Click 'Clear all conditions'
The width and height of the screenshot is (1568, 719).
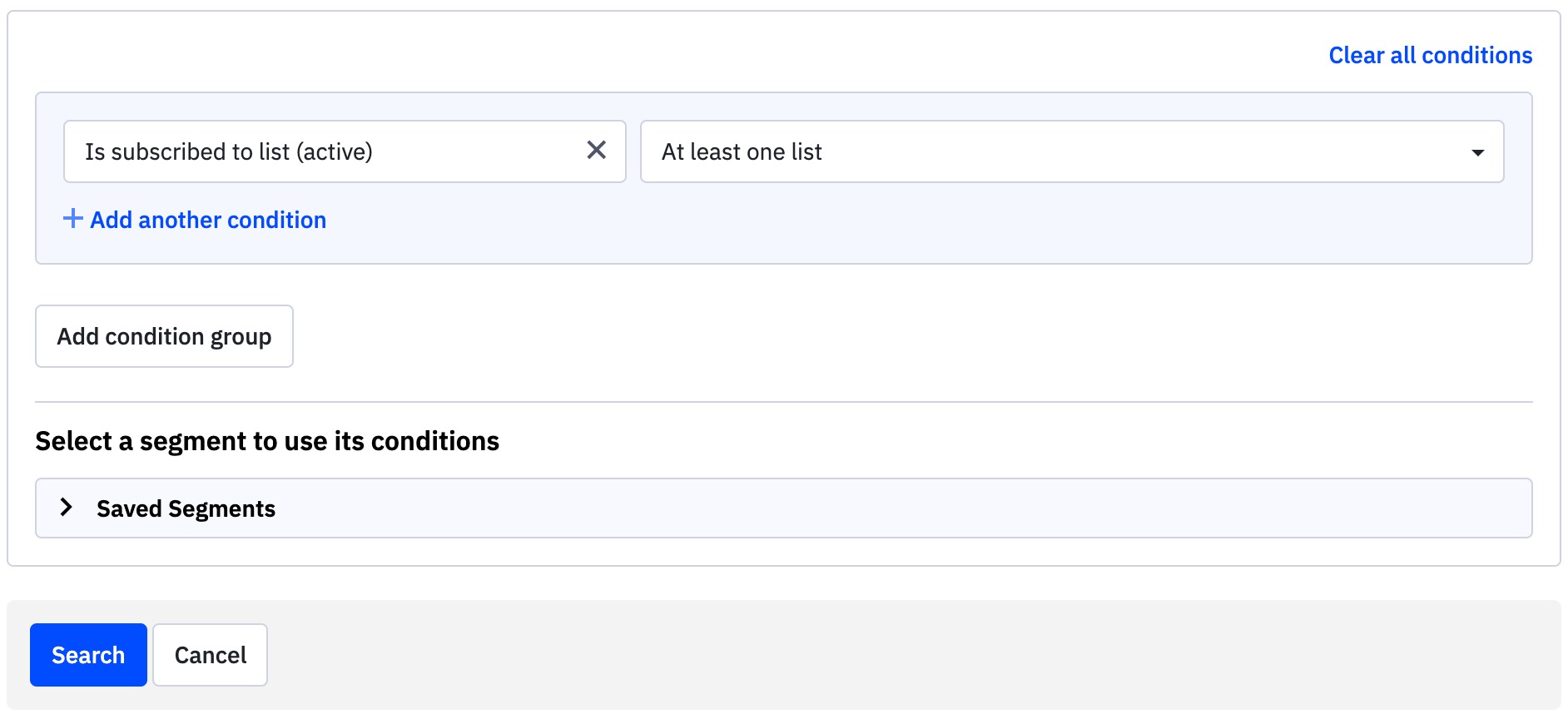[x=1431, y=55]
